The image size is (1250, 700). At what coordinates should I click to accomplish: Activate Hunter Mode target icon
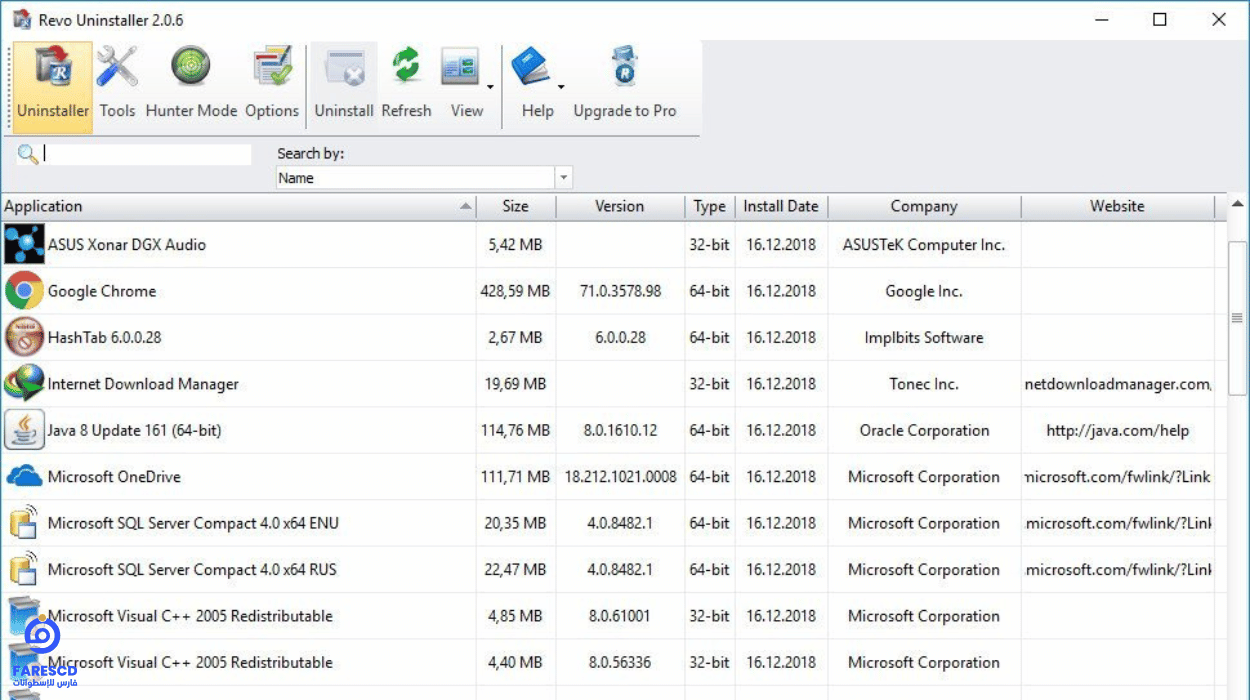(191, 68)
